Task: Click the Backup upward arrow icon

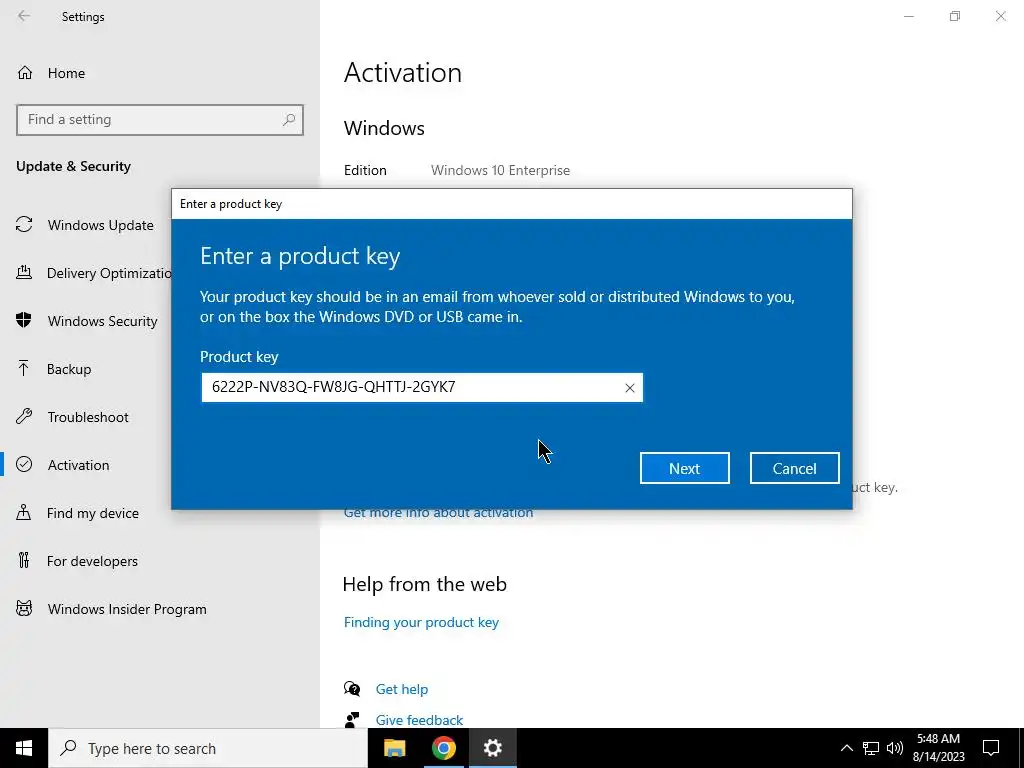Action: pos(24,368)
